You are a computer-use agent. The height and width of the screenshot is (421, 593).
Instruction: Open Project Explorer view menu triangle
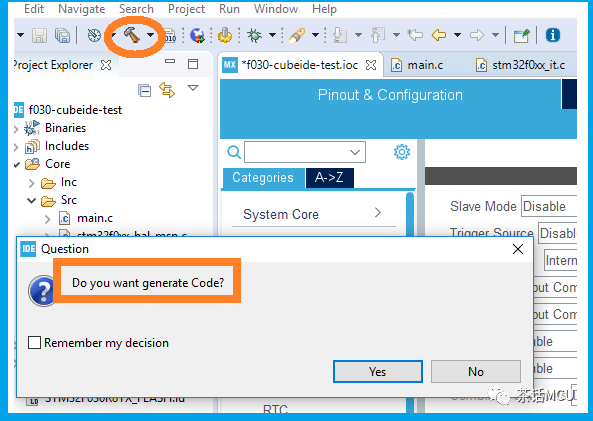(x=193, y=88)
